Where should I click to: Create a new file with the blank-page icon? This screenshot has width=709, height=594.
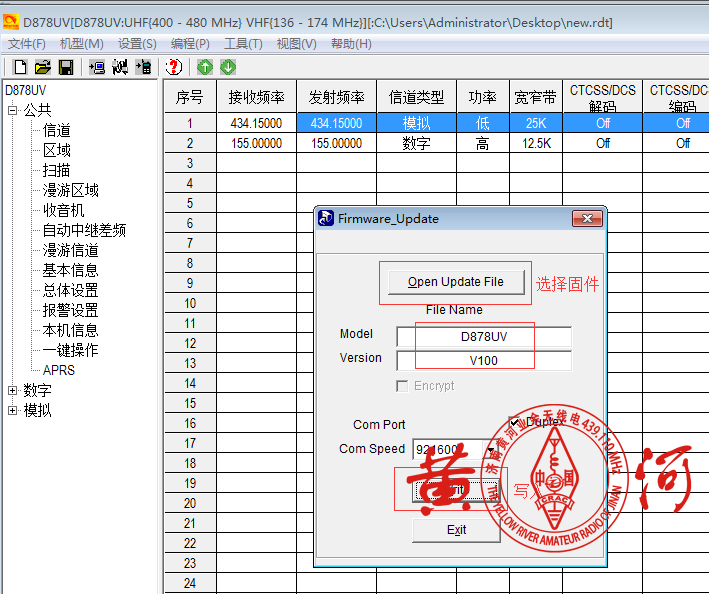pyautogui.click(x=20, y=67)
